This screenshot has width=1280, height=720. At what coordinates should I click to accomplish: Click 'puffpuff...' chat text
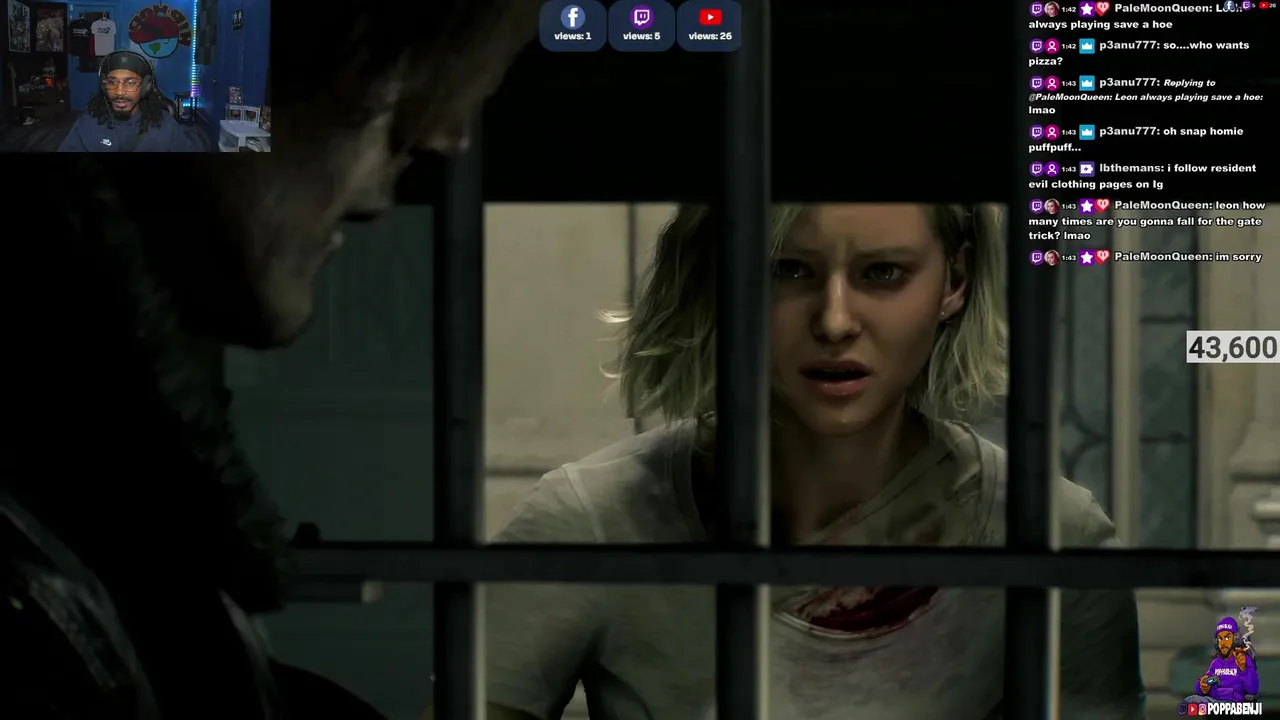click(1055, 147)
